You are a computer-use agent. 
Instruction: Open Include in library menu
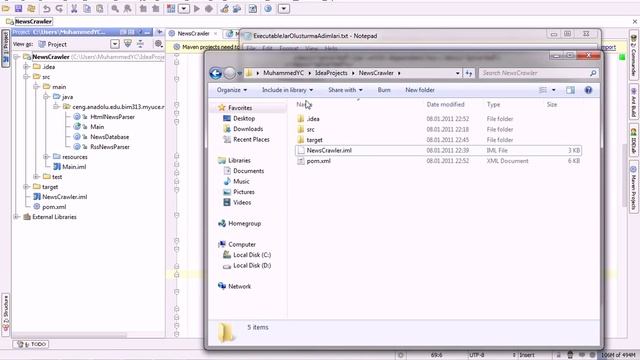287,90
